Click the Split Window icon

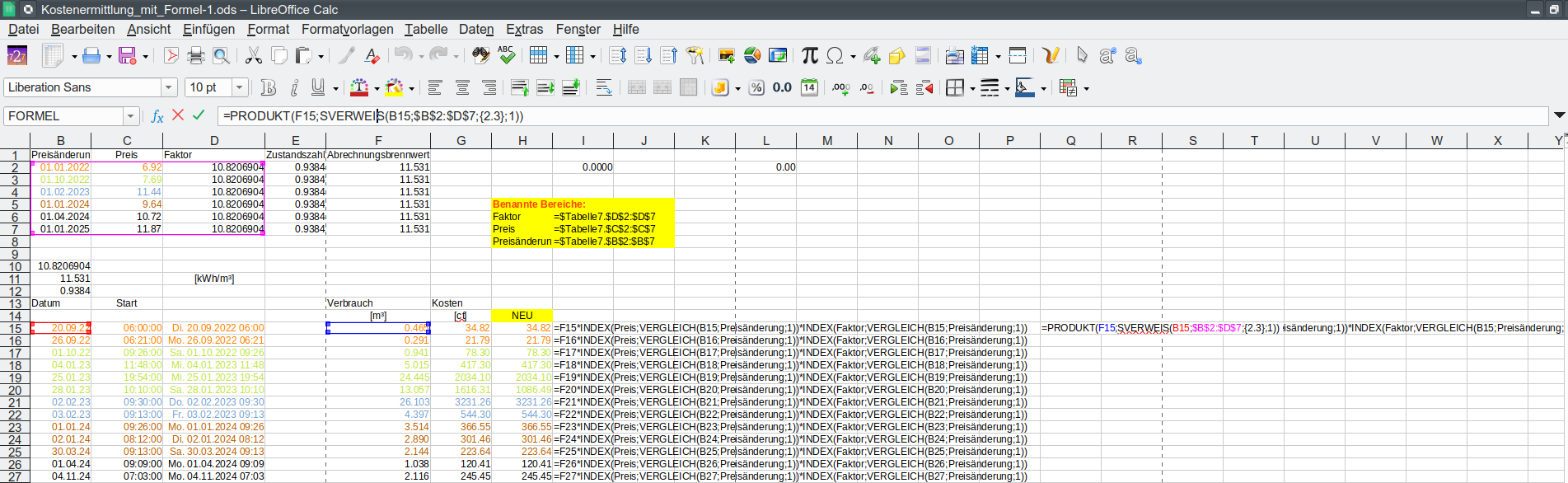[x=1018, y=55]
